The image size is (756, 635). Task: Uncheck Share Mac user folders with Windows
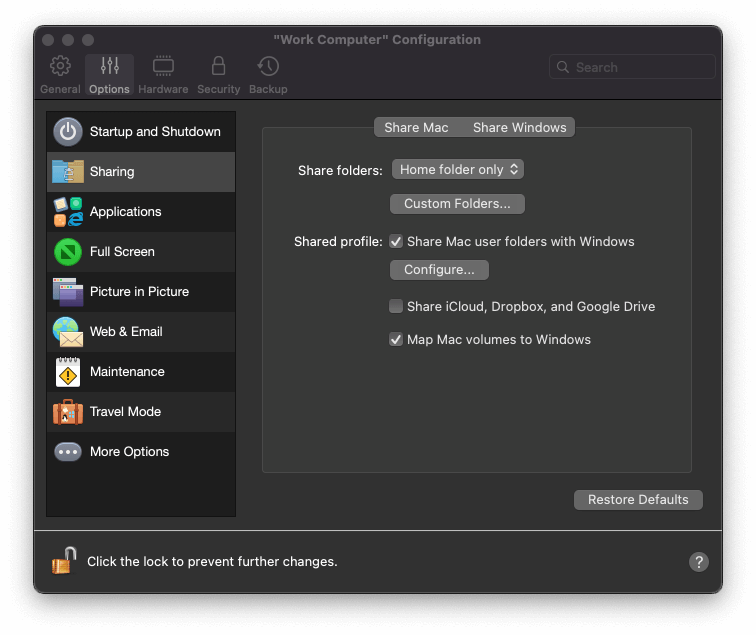pyautogui.click(x=396, y=242)
